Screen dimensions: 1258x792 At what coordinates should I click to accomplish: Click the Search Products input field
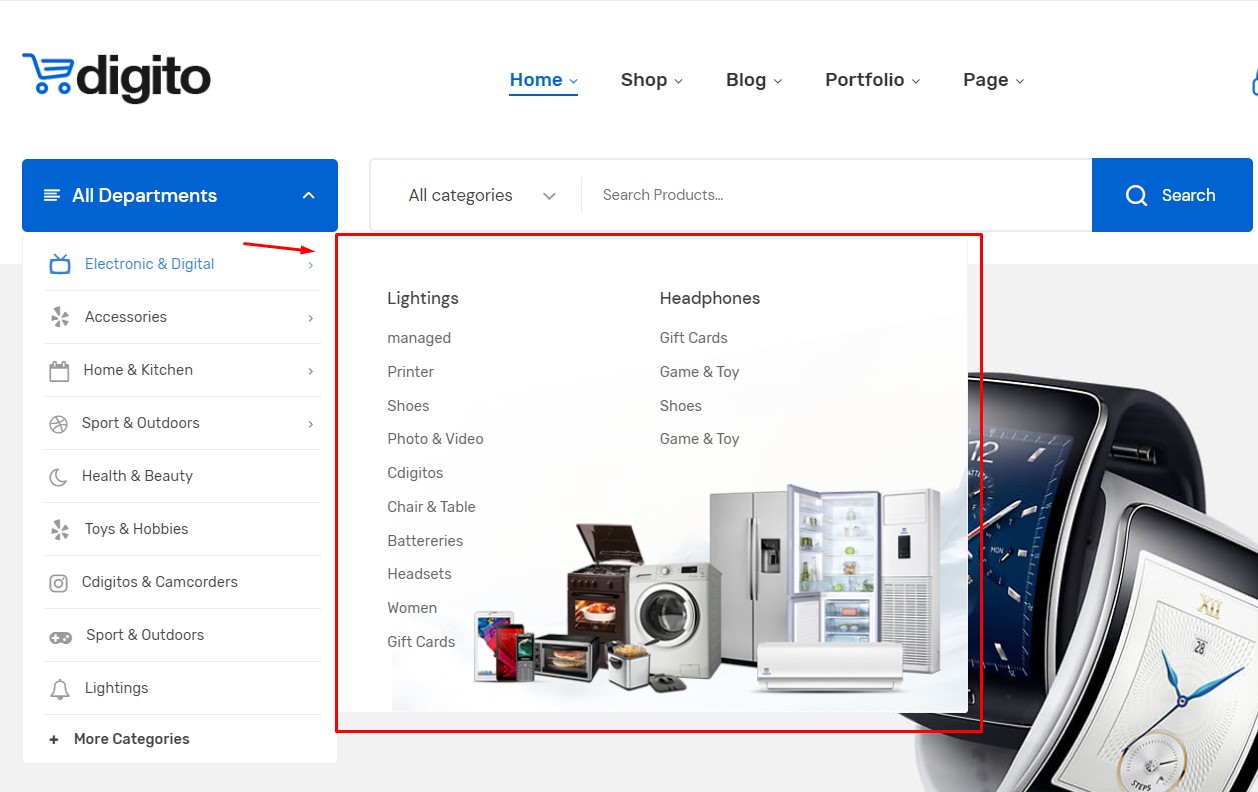835,195
